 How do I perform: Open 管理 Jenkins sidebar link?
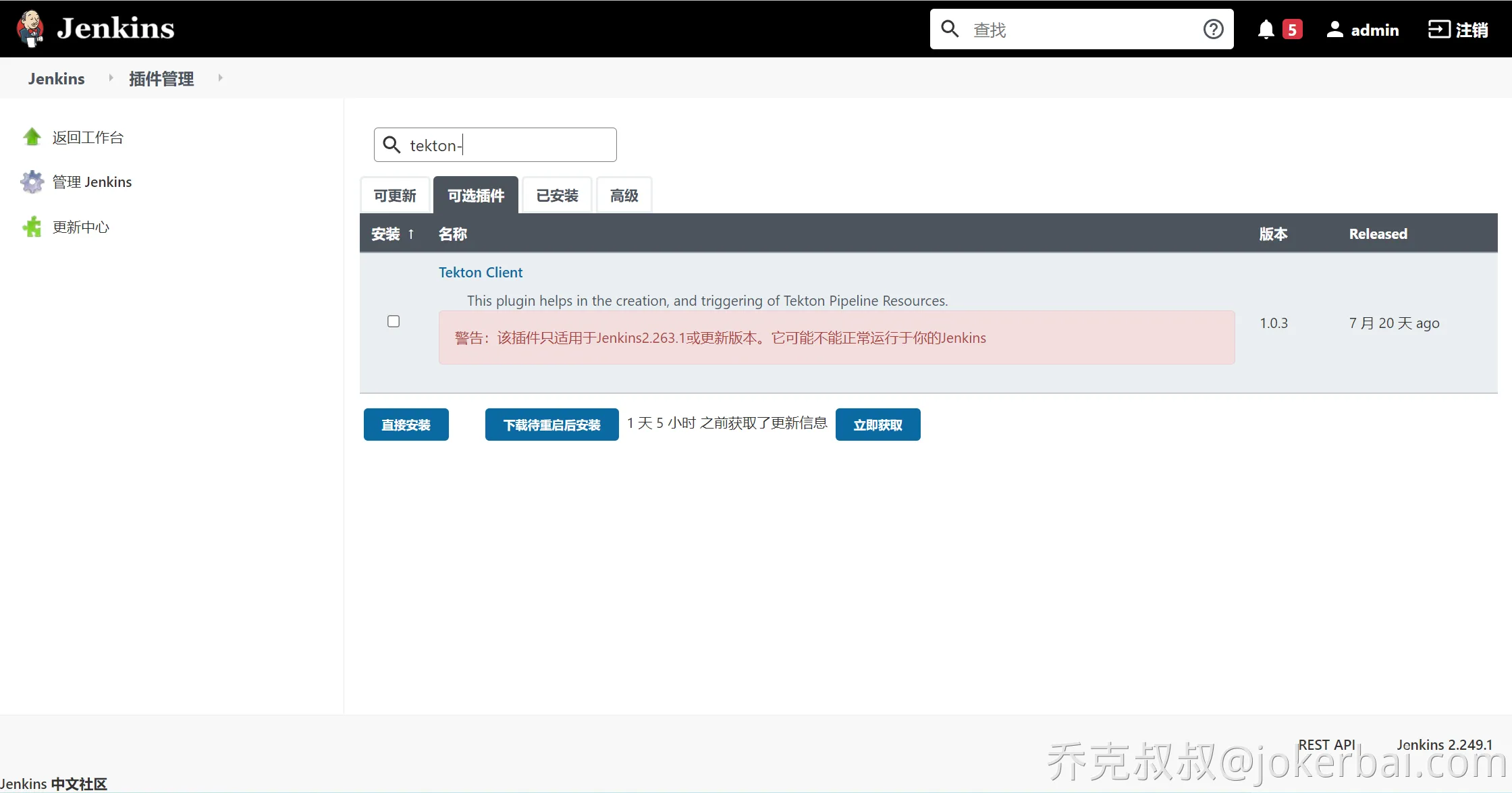pos(92,182)
